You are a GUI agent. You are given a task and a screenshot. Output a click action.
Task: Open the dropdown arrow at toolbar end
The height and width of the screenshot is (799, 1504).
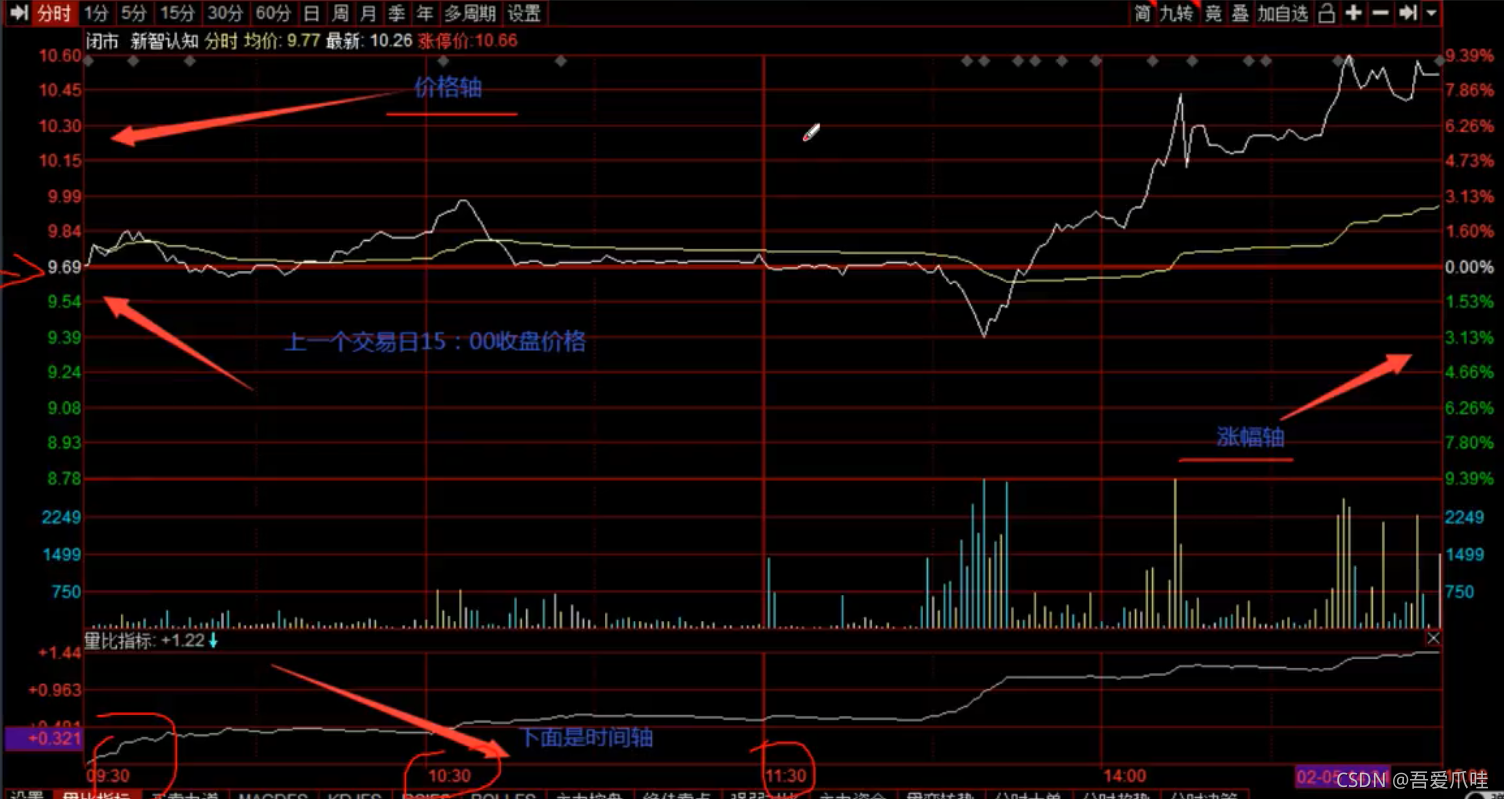[1432, 13]
